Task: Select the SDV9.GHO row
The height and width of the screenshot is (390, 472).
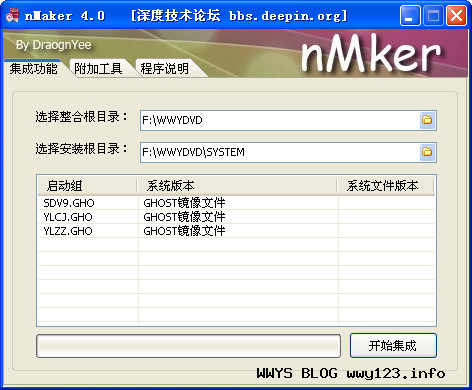Action: pyautogui.click(x=236, y=203)
